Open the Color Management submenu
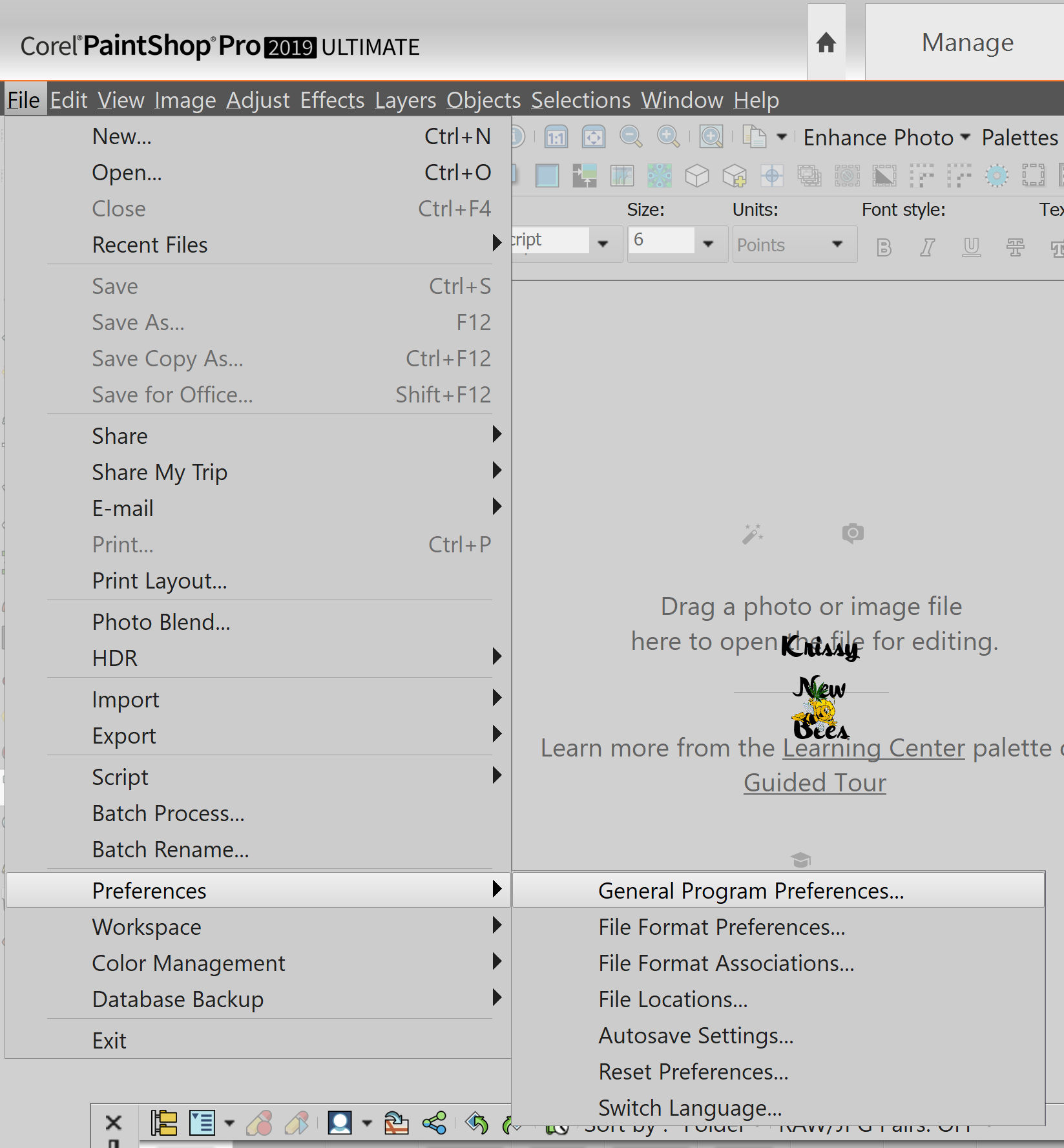The width and height of the screenshot is (1064, 1148). click(x=258, y=963)
